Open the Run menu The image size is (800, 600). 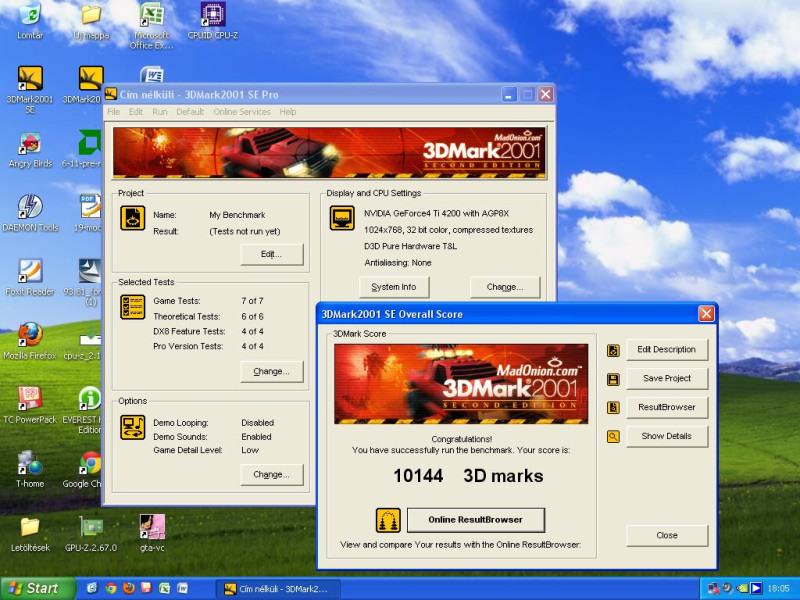(x=160, y=112)
